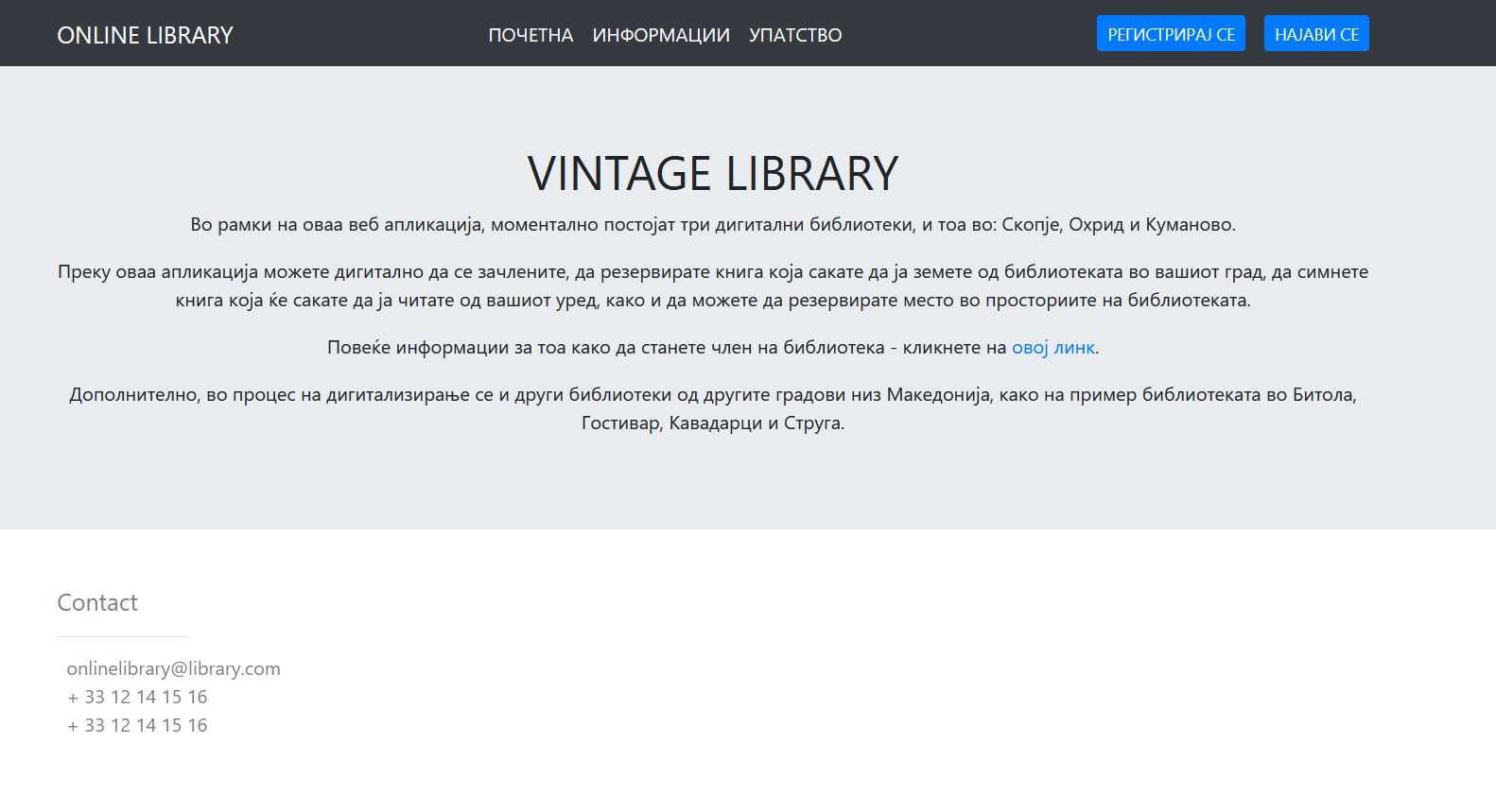This screenshot has height=812, width=1496.
Task: Open the ПОЧЕТНА home page
Action: (x=531, y=35)
